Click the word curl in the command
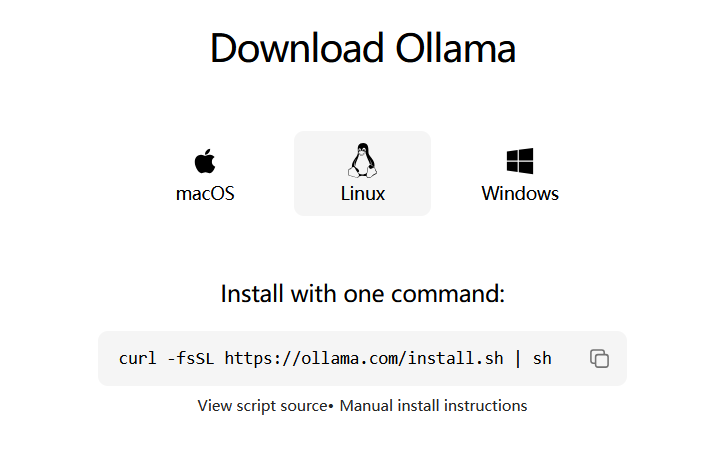The width and height of the screenshot is (728, 451). tap(137, 359)
